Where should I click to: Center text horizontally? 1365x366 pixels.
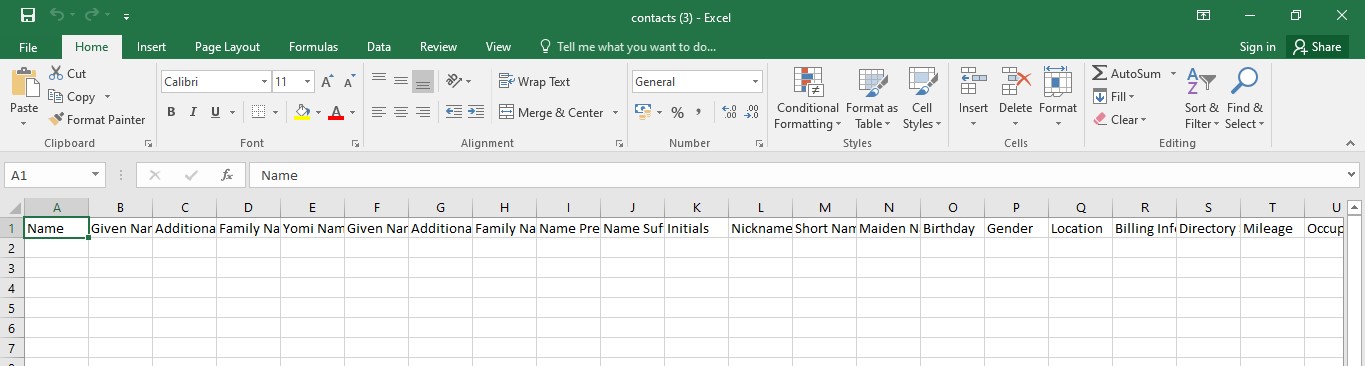[401, 112]
